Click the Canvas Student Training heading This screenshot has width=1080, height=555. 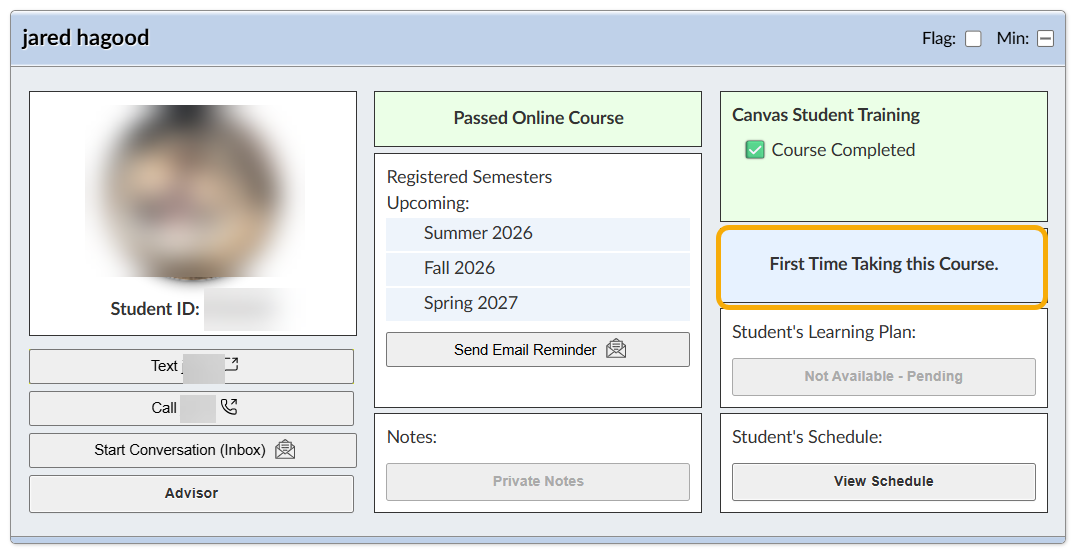826,115
